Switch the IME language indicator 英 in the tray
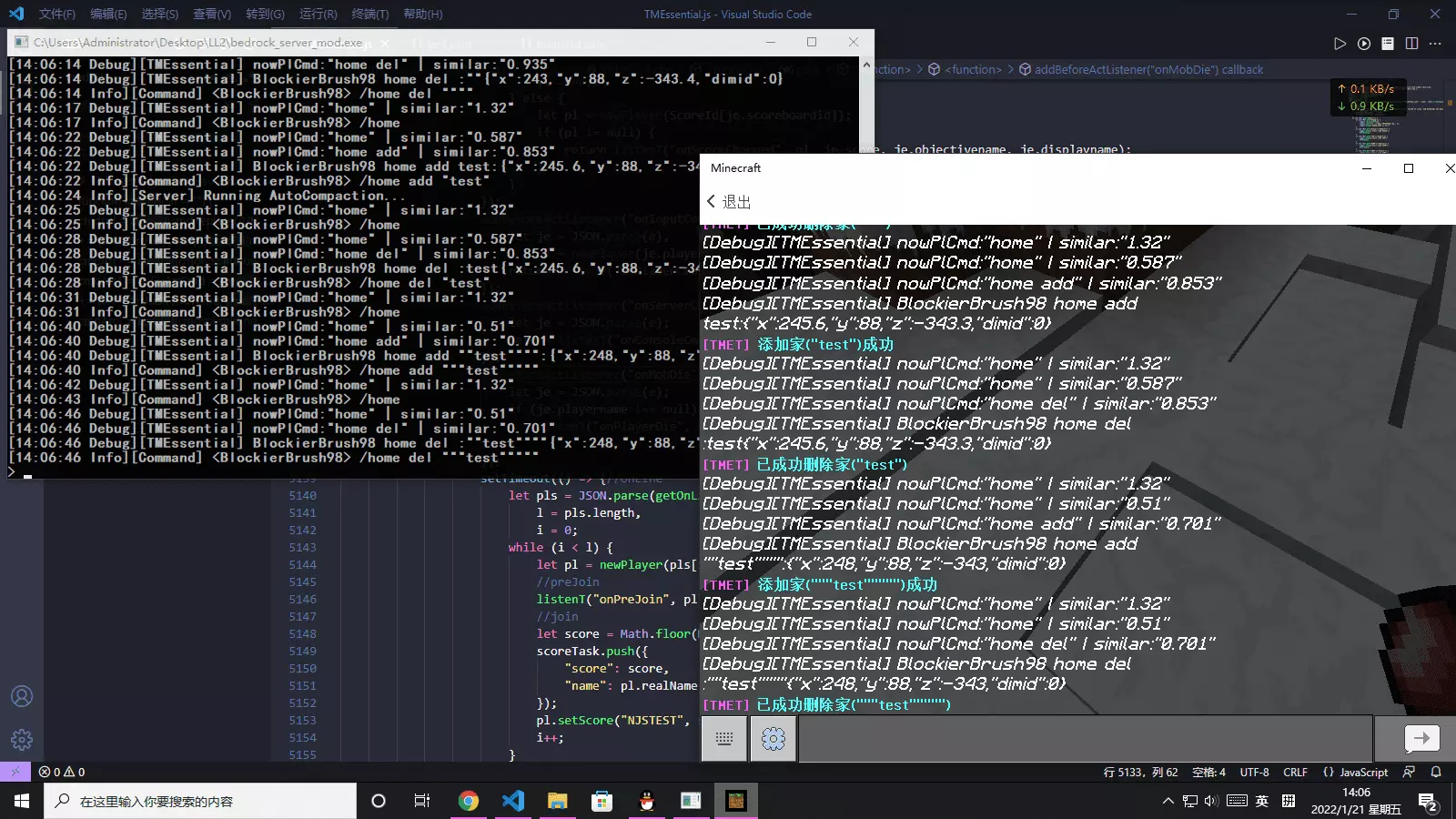Viewport: 1456px width, 819px height. [1262, 801]
